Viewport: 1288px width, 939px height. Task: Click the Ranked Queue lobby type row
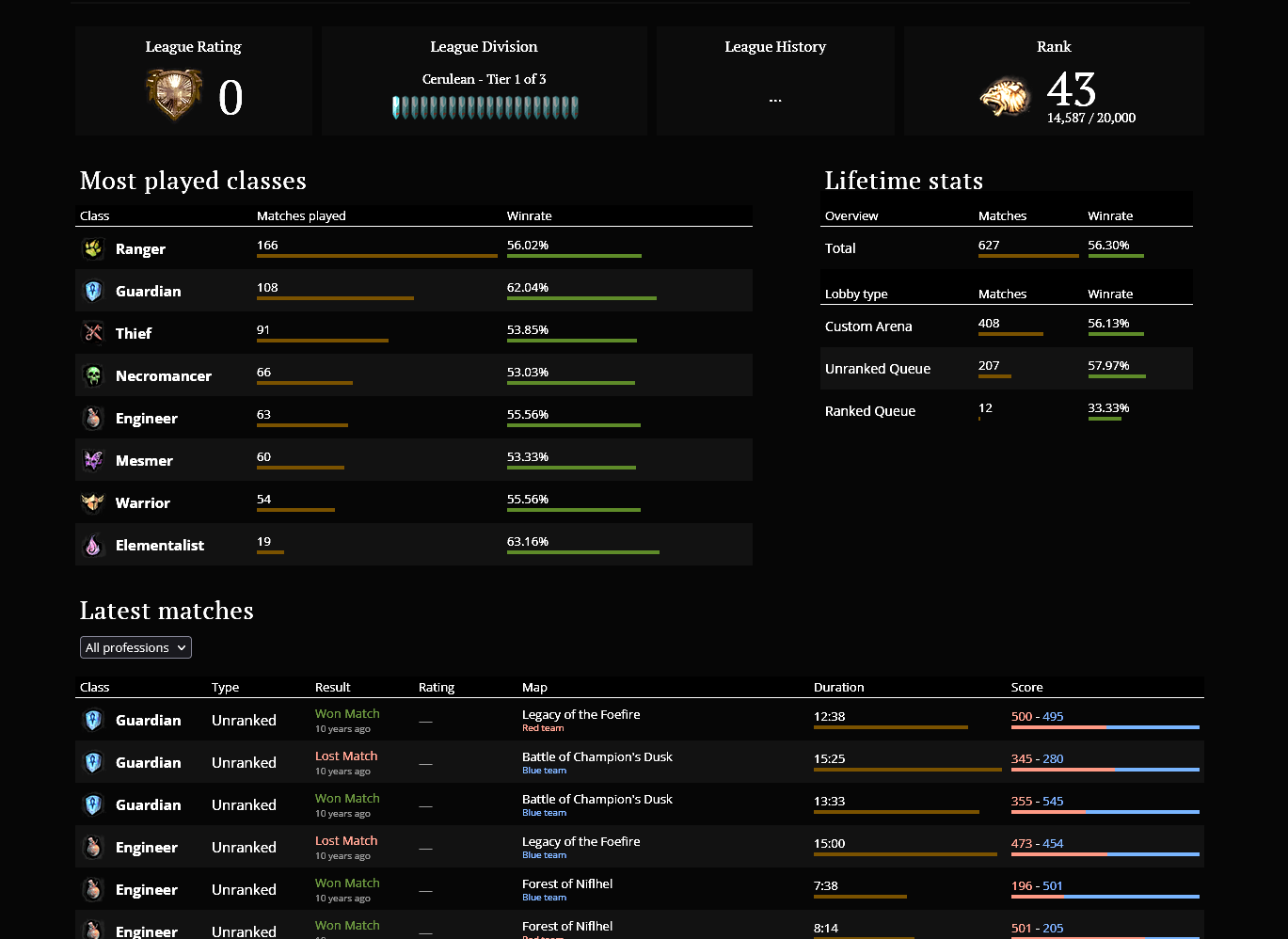click(1007, 410)
